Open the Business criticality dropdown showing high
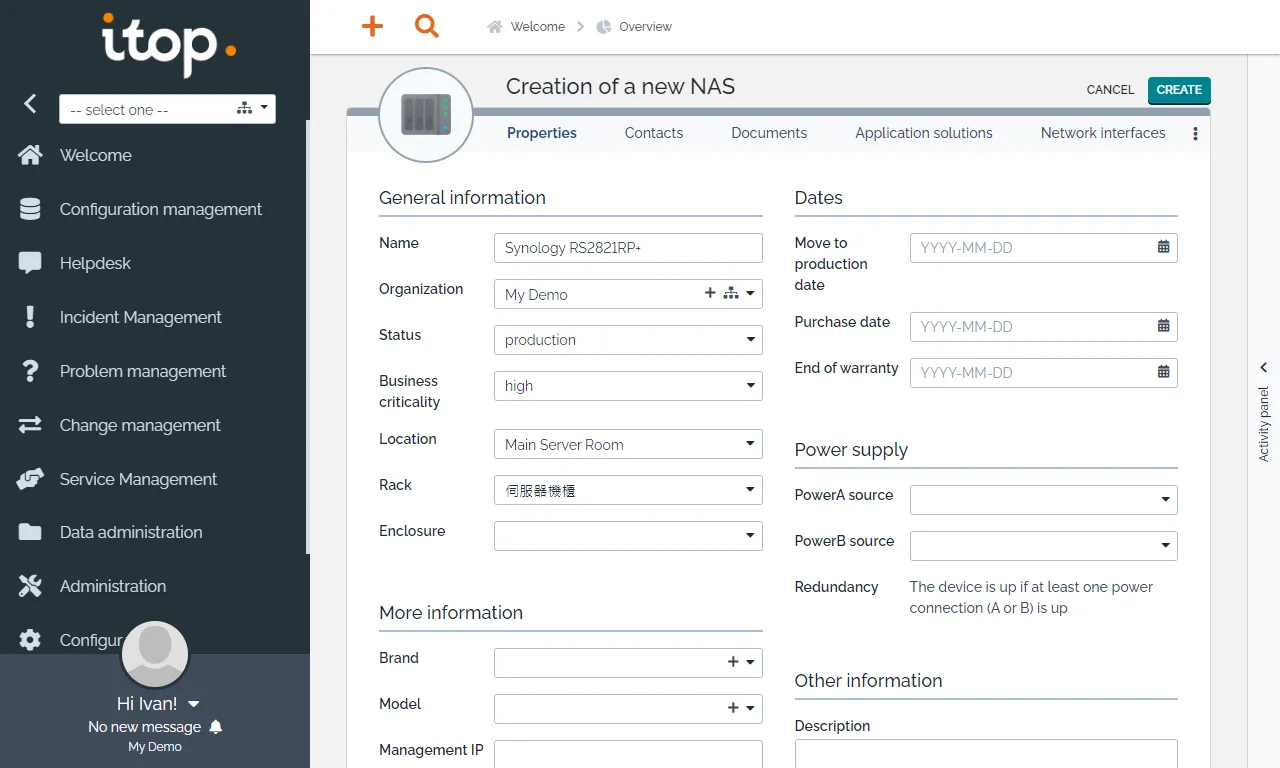The width and height of the screenshot is (1280, 768). (x=628, y=386)
